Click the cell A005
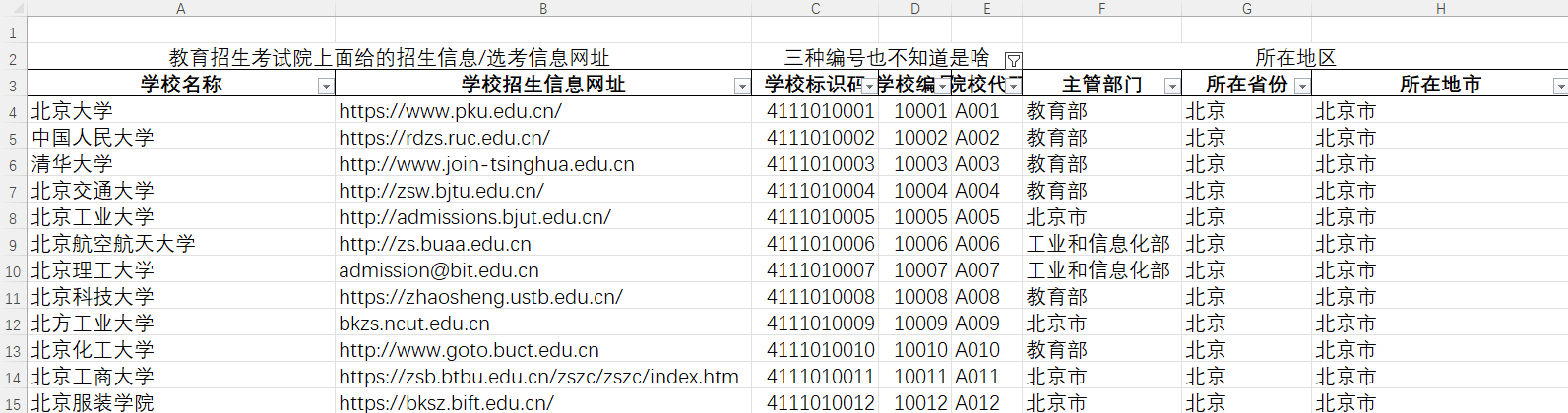 click(986, 217)
